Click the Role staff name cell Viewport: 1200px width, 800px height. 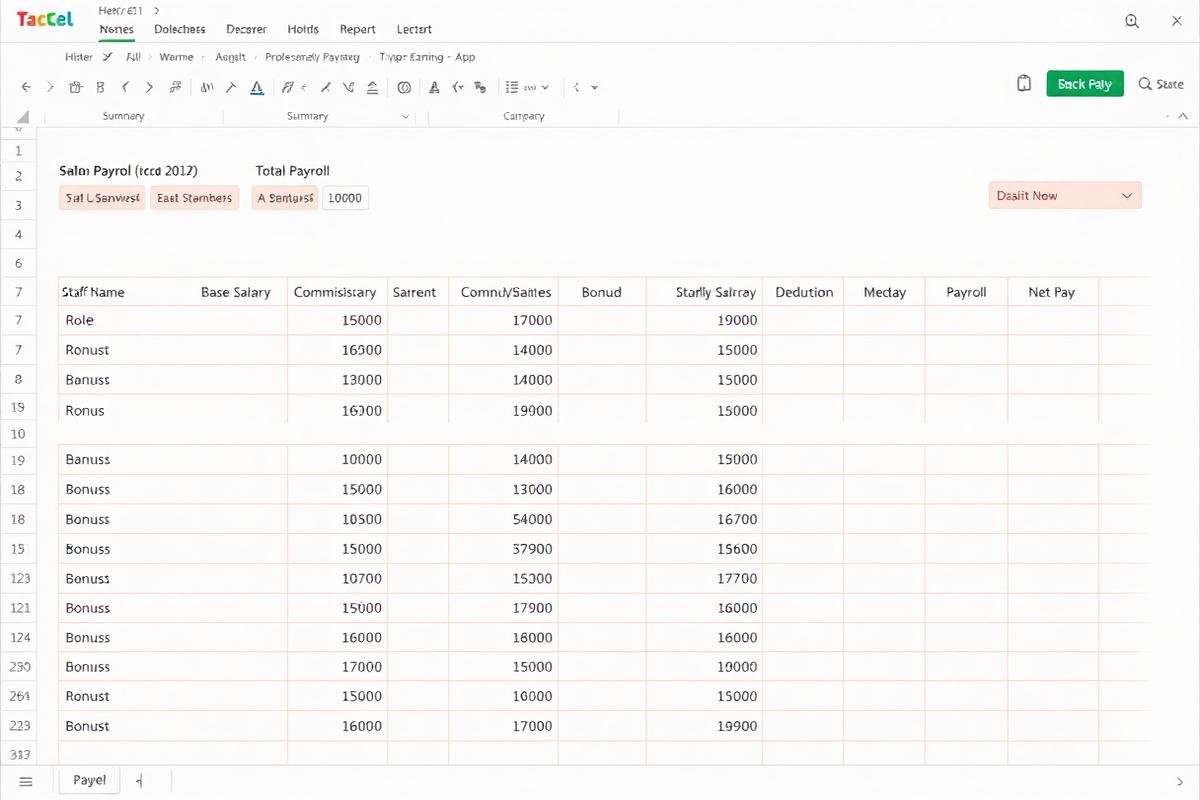coord(173,320)
